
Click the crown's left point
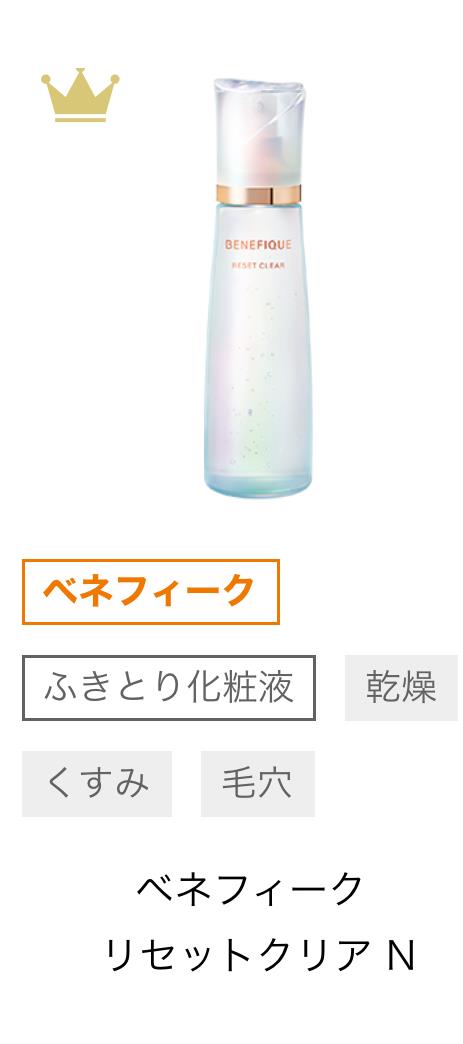coord(47,81)
